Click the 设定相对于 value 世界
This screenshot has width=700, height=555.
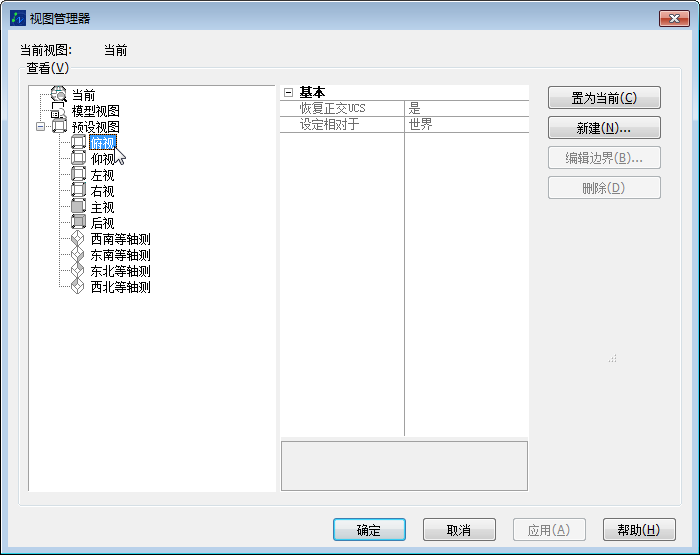point(466,125)
